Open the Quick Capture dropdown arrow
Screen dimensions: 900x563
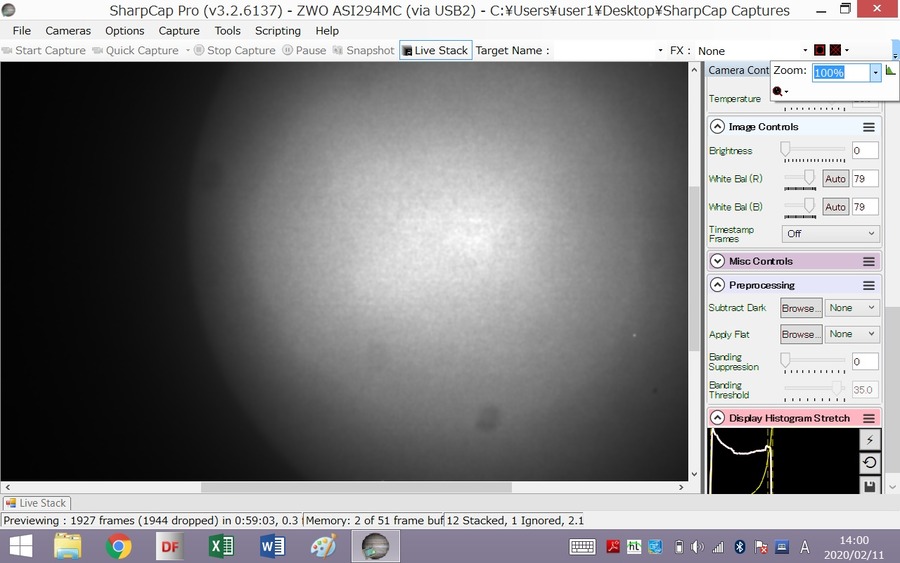[187, 51]
